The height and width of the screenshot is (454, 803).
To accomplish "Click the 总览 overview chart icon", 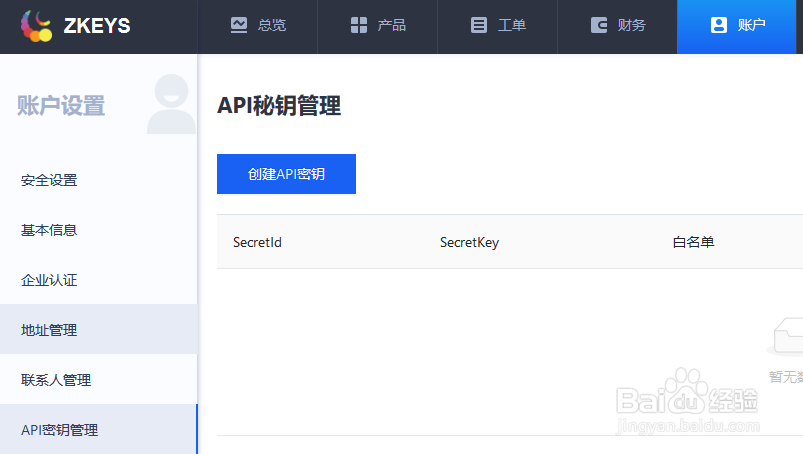I will click(x=239, y=25).
